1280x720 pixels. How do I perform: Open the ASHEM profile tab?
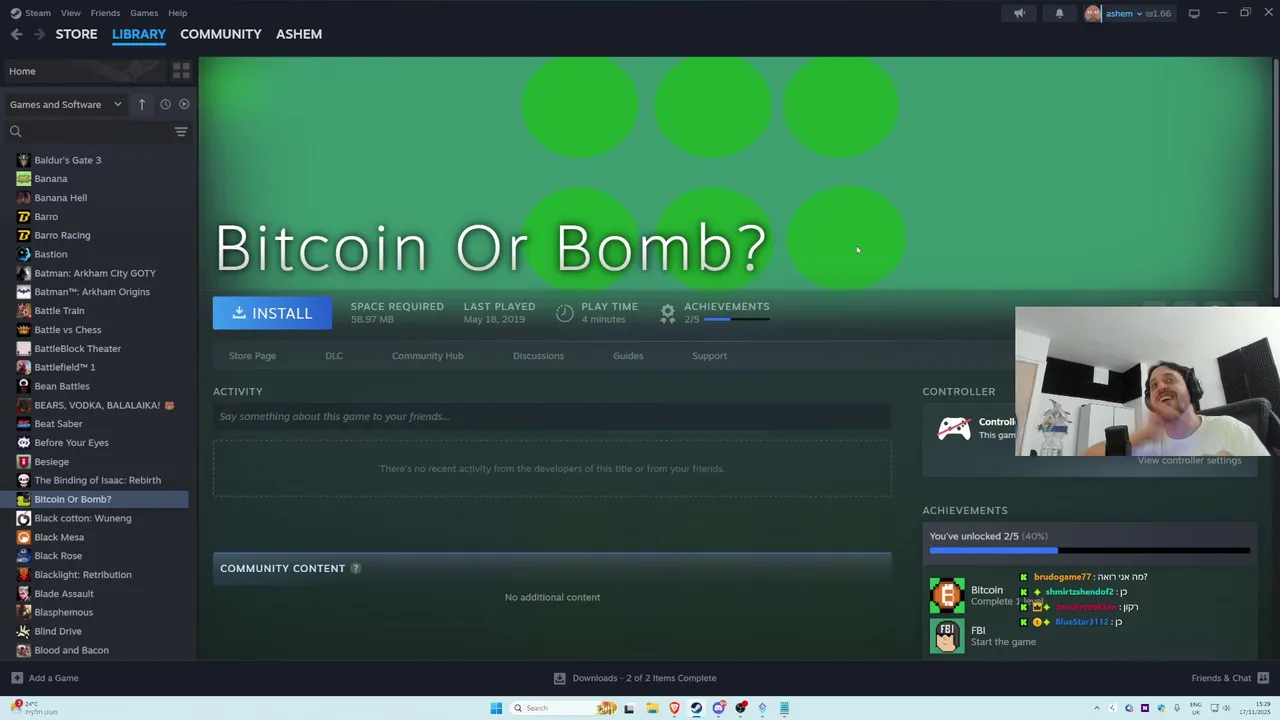(299, 34)
